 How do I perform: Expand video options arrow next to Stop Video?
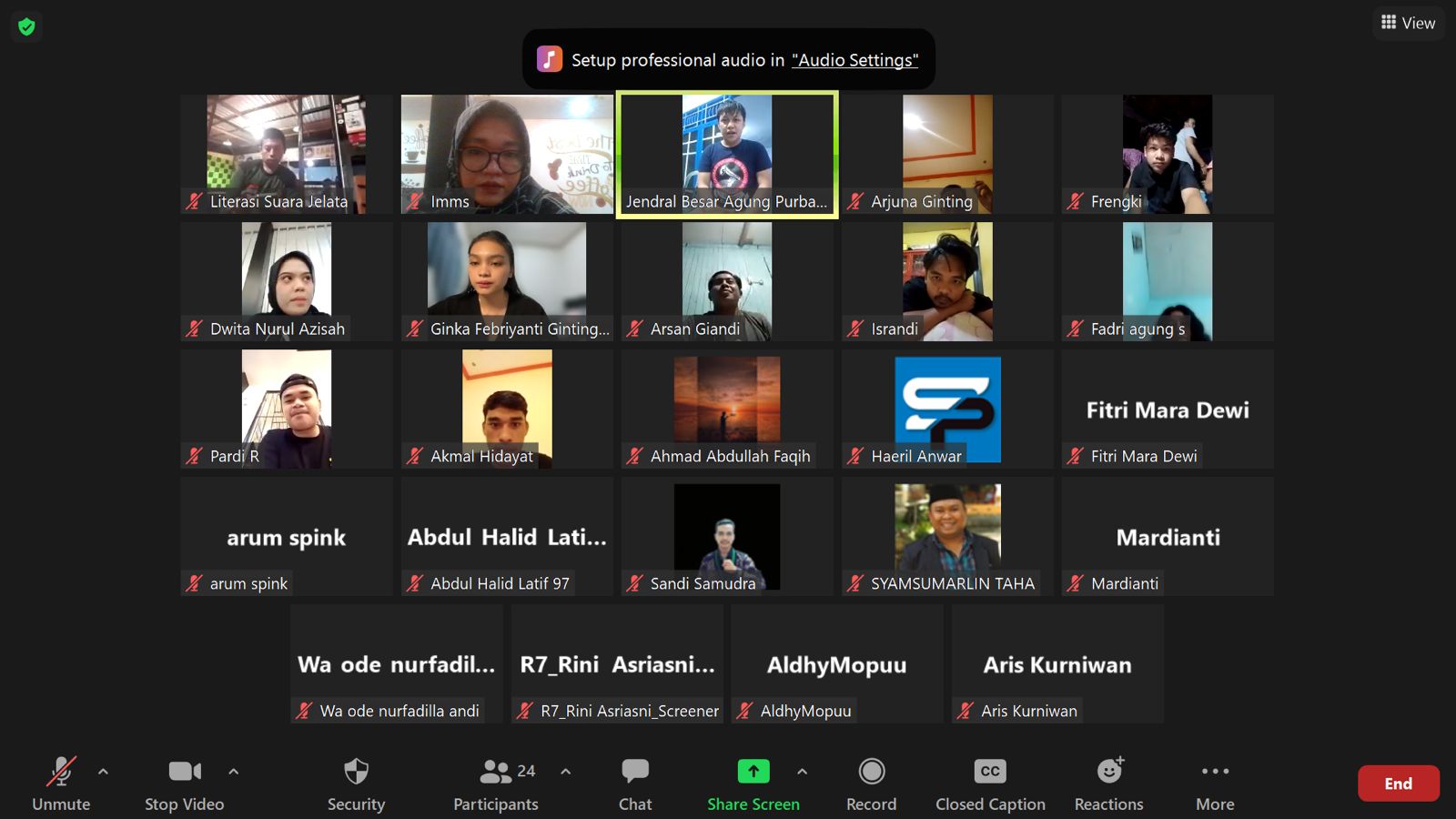coord(233,772)
